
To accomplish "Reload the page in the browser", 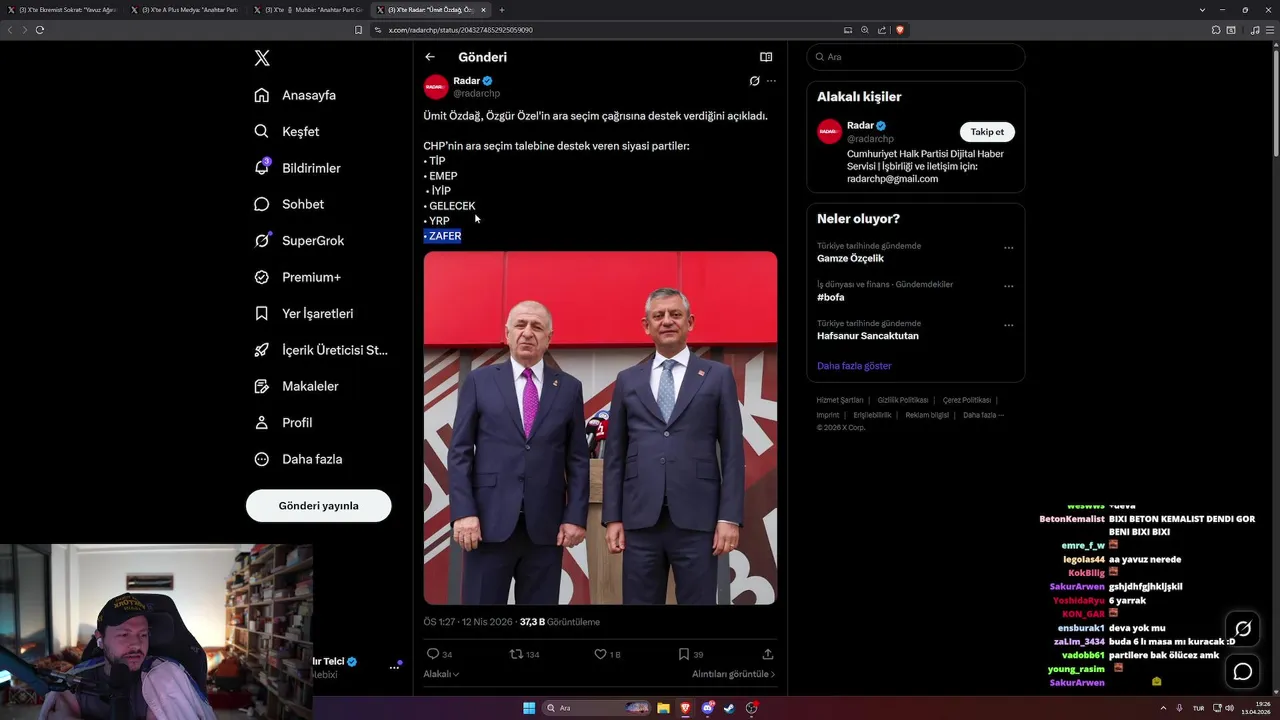I will click(x=40, y=30).
